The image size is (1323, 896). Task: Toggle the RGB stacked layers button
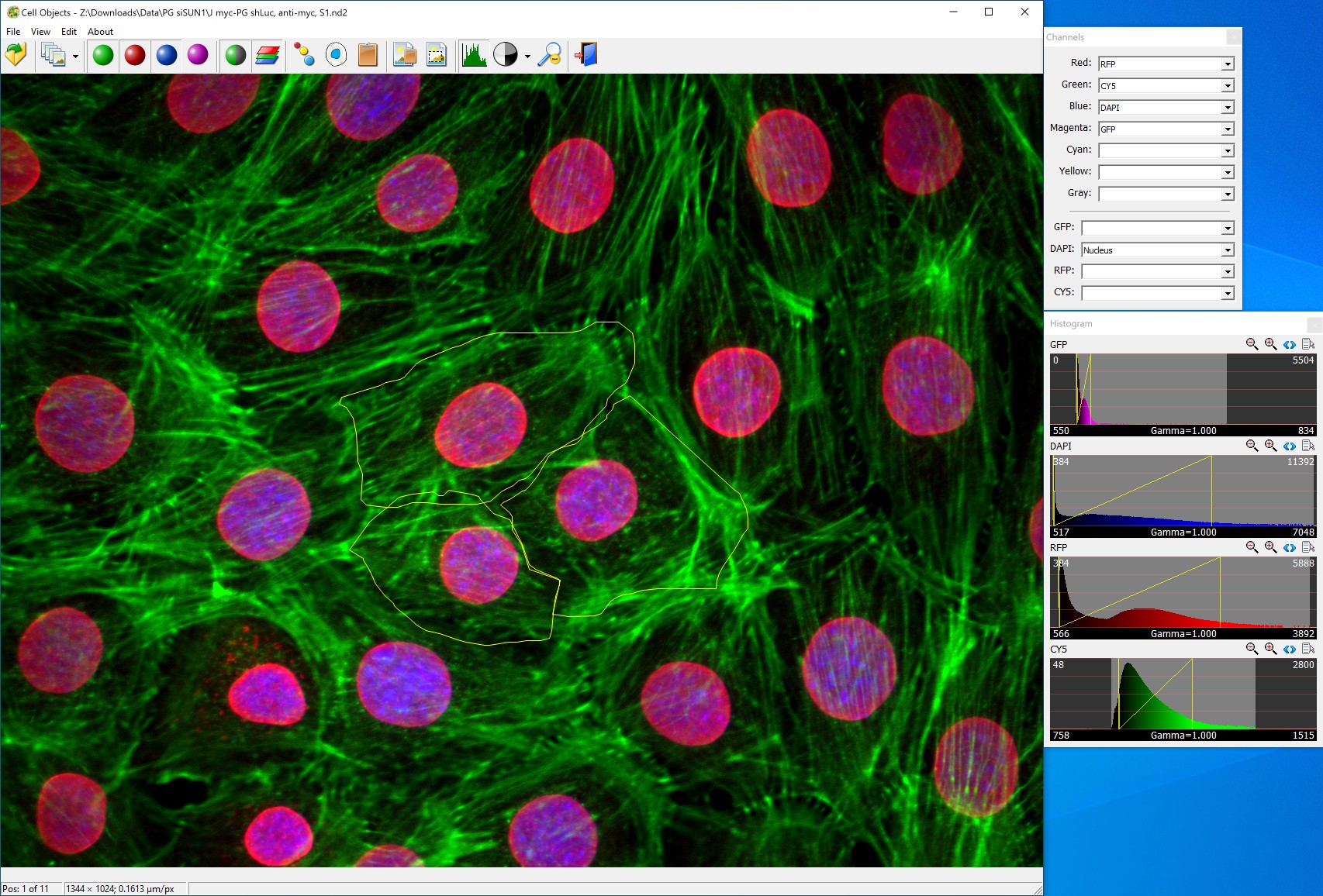[268, 55]
